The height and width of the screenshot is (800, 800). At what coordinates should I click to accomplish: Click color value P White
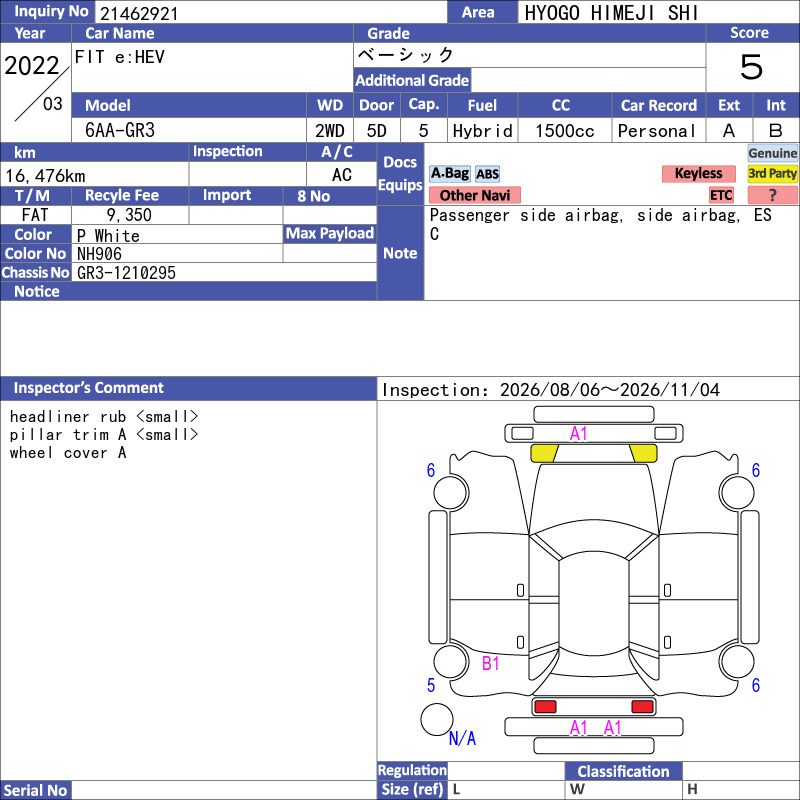click(108, 236)
